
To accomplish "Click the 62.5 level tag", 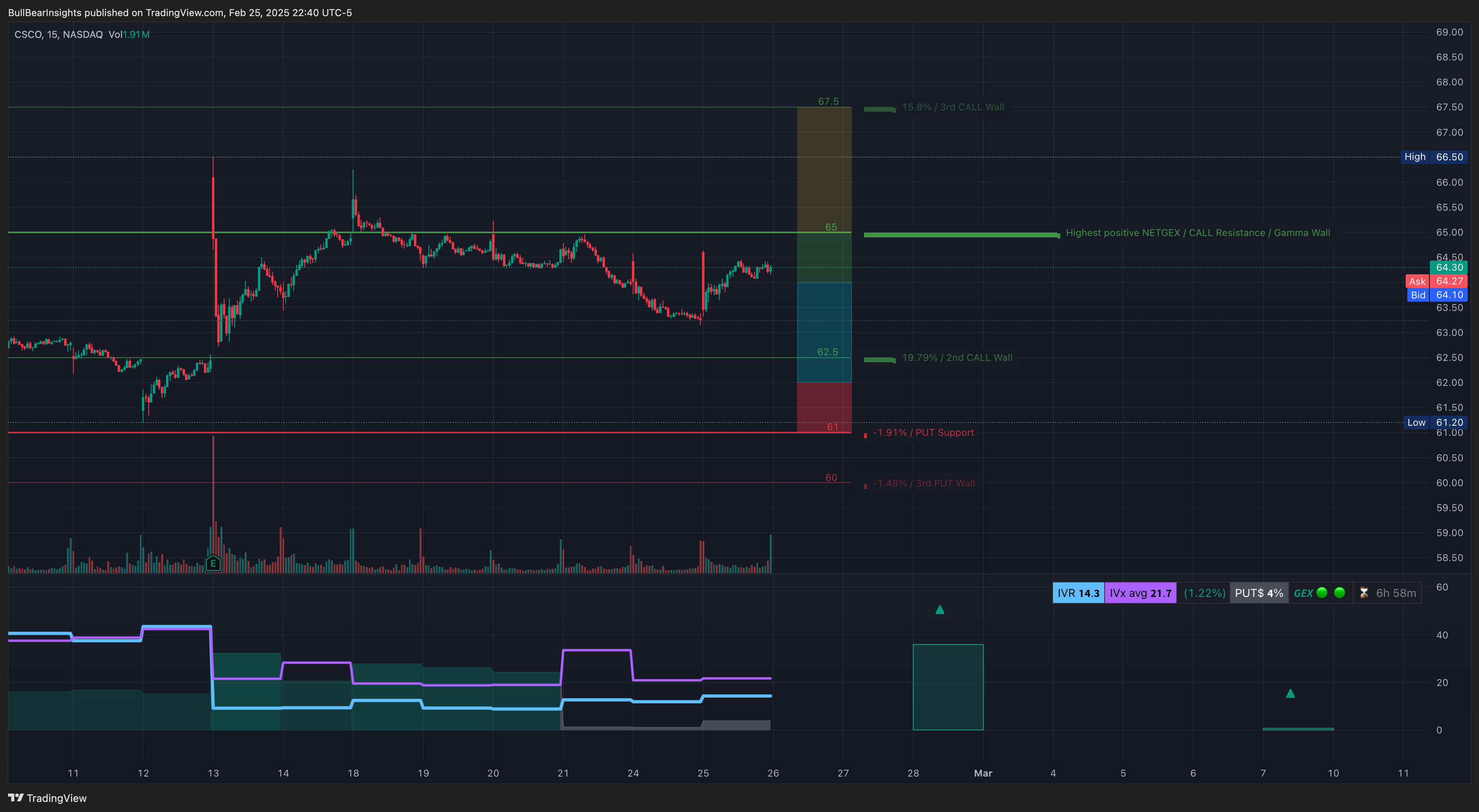I will coord(827,352).
